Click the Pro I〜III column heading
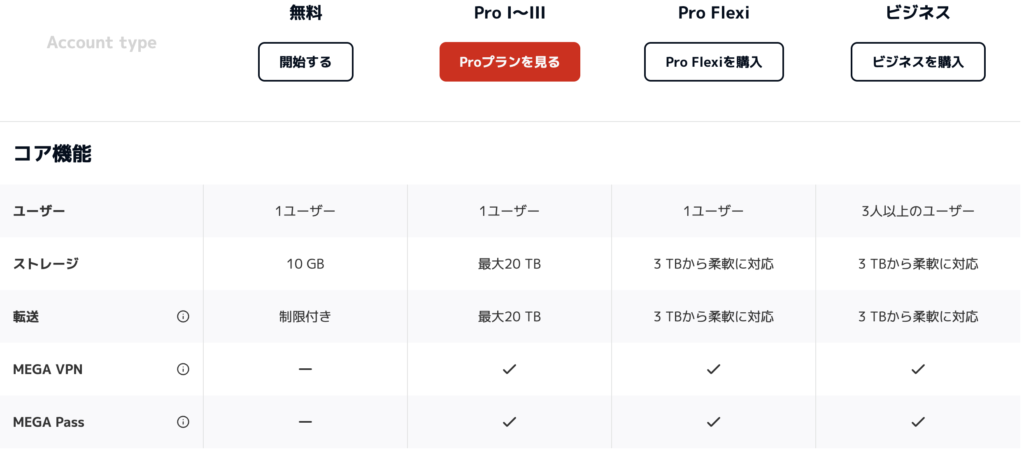 click(509, 13)
